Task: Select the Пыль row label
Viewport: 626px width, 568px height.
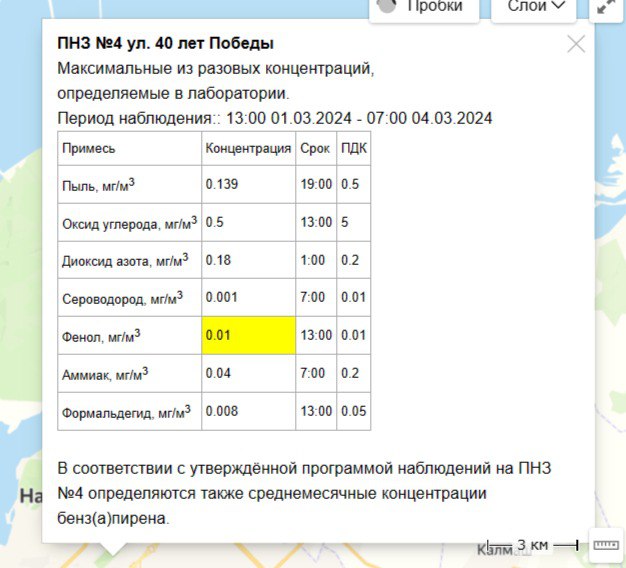Action: 98,185
